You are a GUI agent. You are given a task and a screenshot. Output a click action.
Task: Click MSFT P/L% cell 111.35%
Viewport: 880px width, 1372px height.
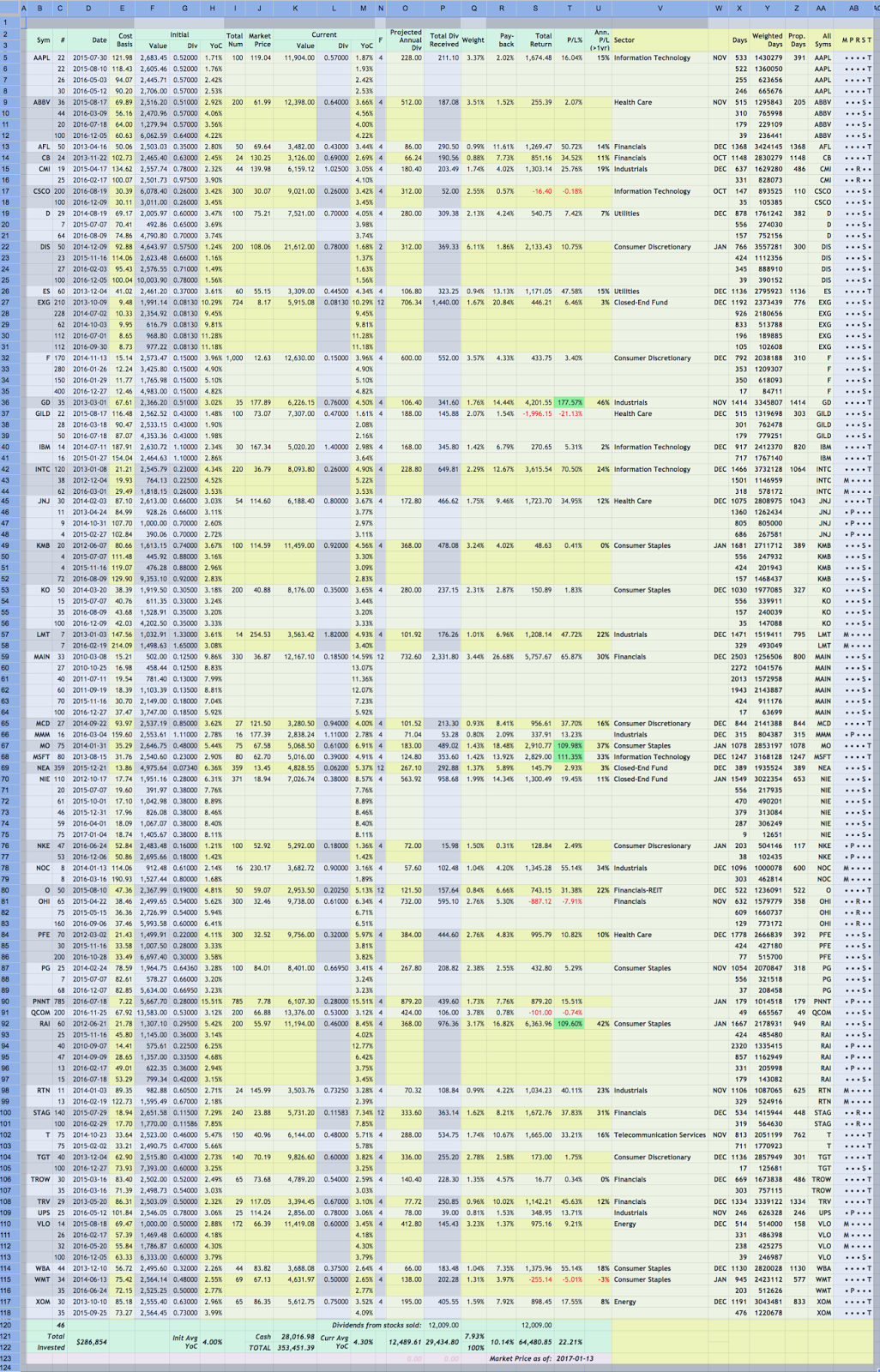coord(570,757)
